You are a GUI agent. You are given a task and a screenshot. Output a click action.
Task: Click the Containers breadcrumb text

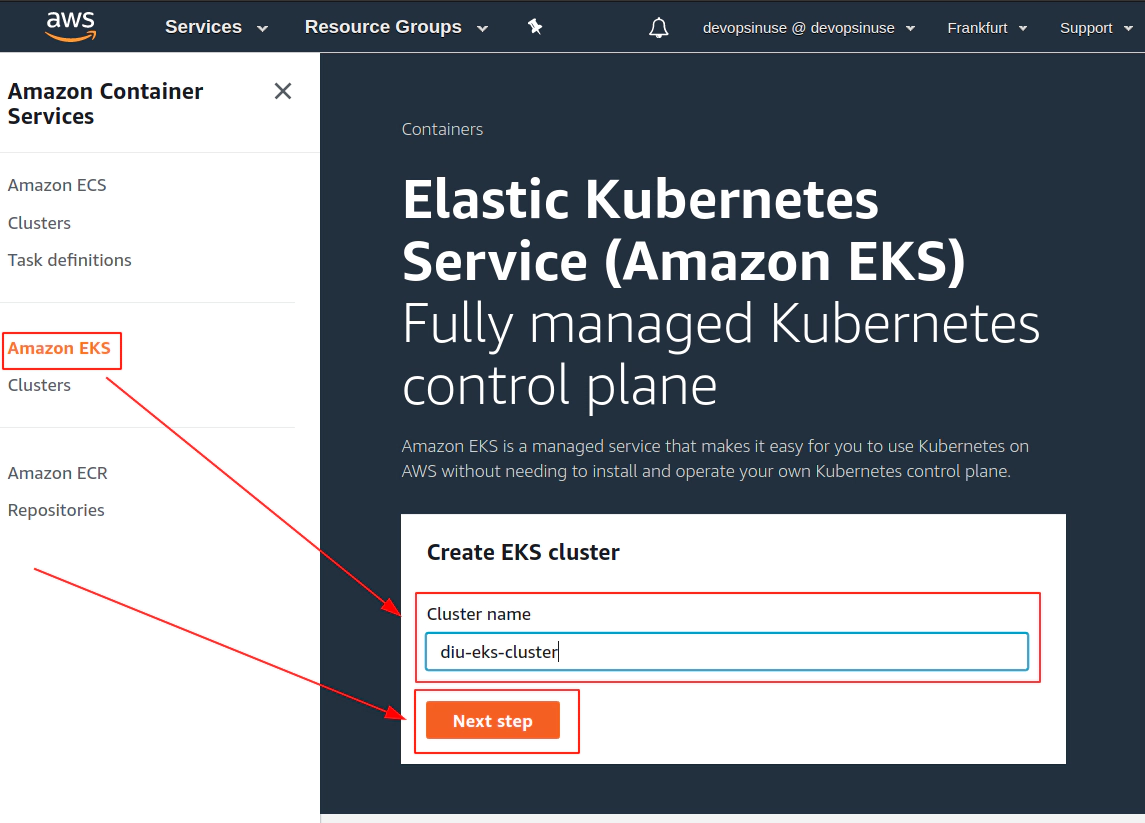click(443, 129)
